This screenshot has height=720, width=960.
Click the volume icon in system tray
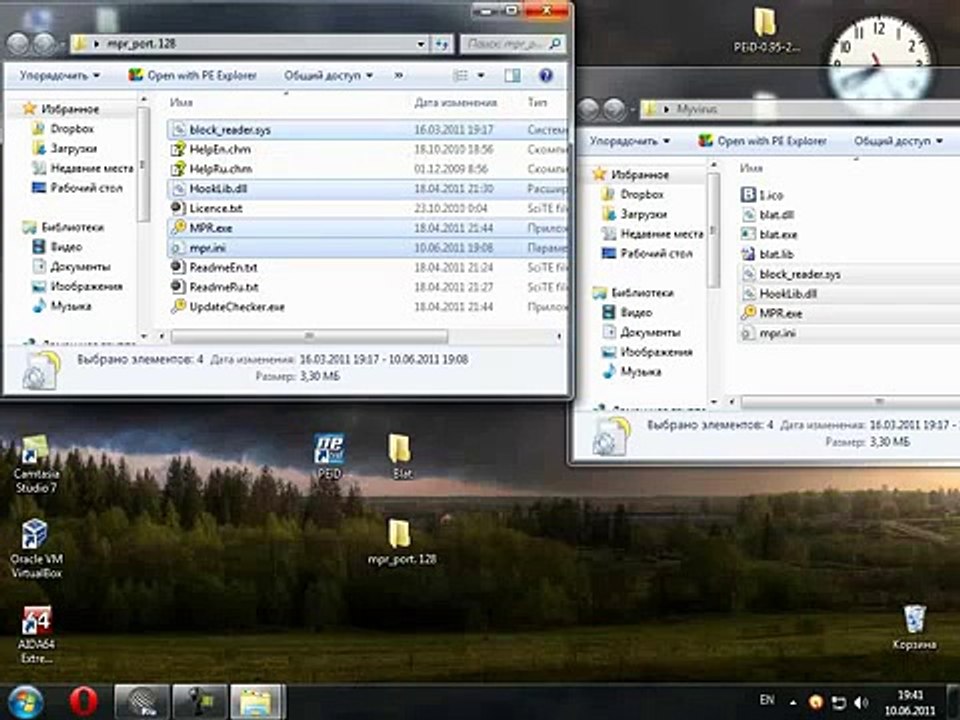861,702
